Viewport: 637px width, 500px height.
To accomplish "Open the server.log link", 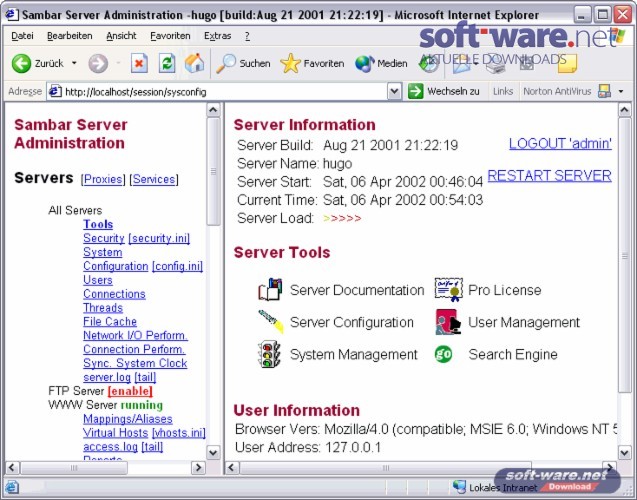I will tap(107, 377).
